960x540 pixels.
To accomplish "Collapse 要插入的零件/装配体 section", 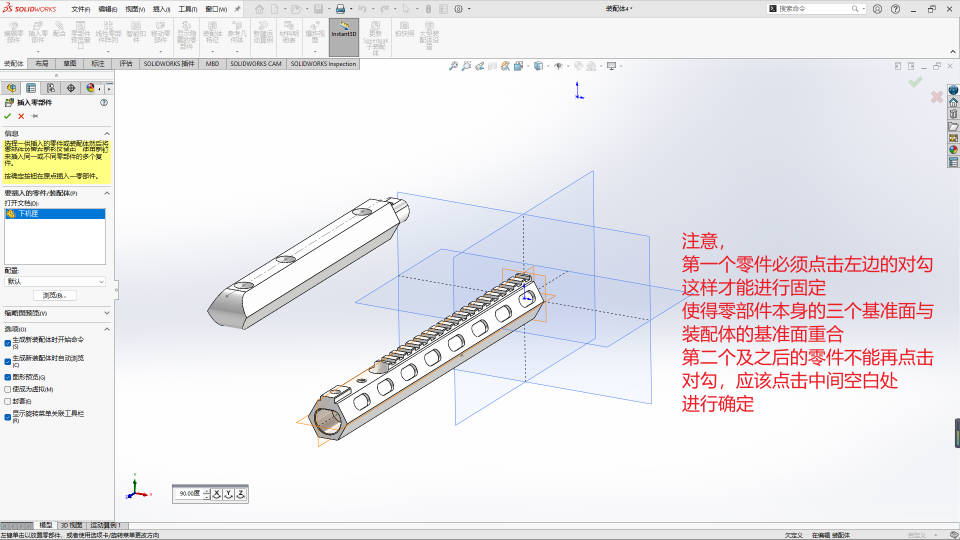I will coord(107,193).
